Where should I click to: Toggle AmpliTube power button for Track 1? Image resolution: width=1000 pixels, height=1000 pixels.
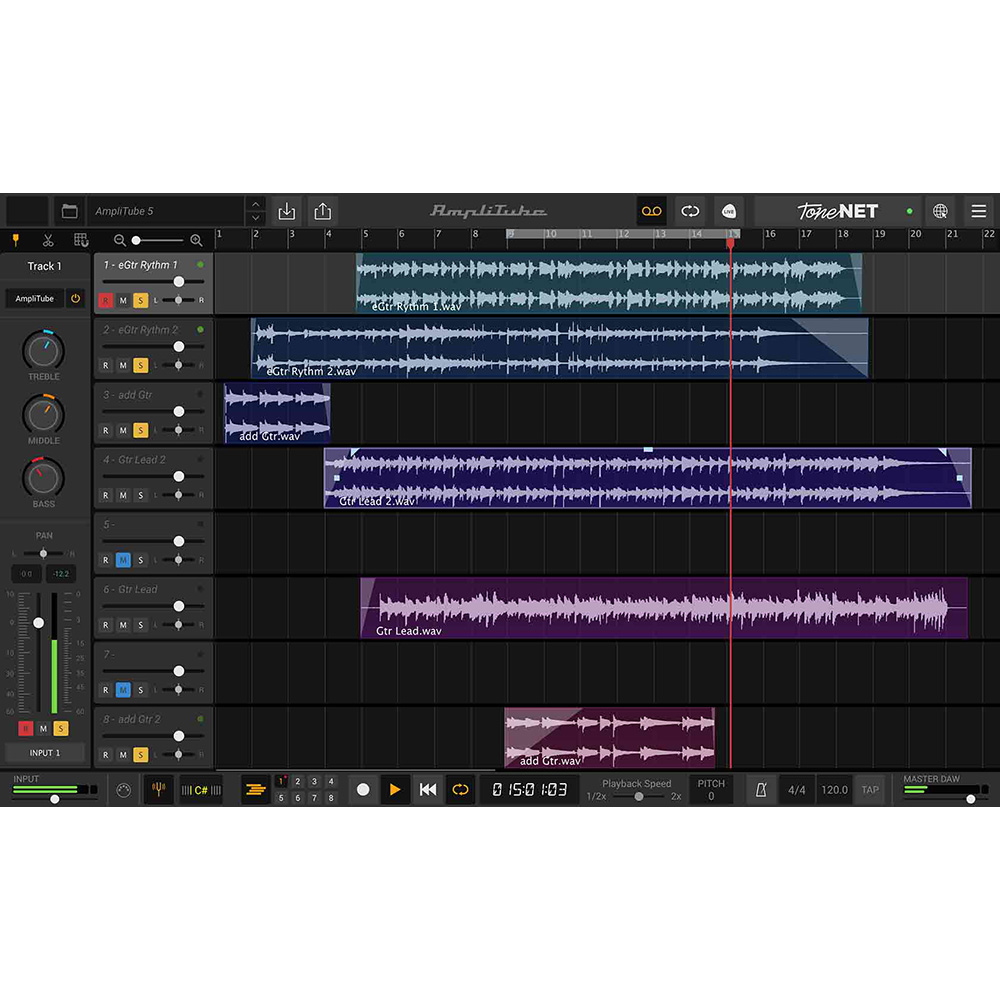(x=75, y=298)
